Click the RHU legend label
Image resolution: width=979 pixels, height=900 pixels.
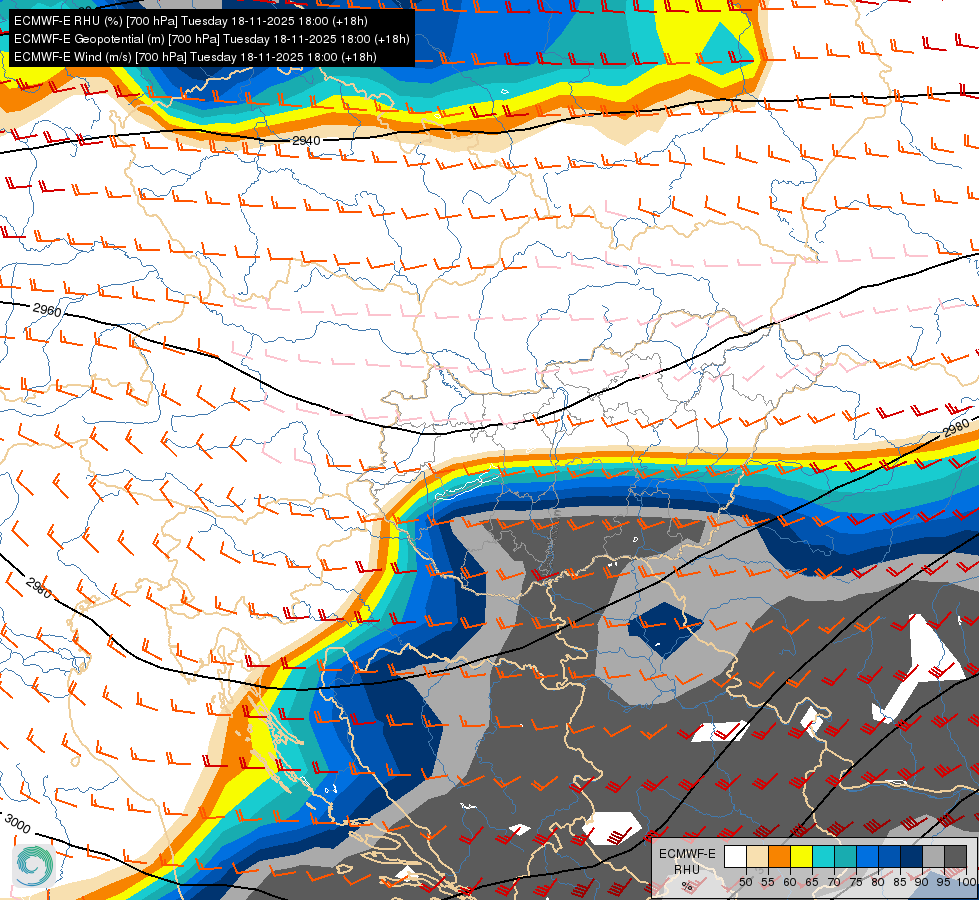pos(687,870)
